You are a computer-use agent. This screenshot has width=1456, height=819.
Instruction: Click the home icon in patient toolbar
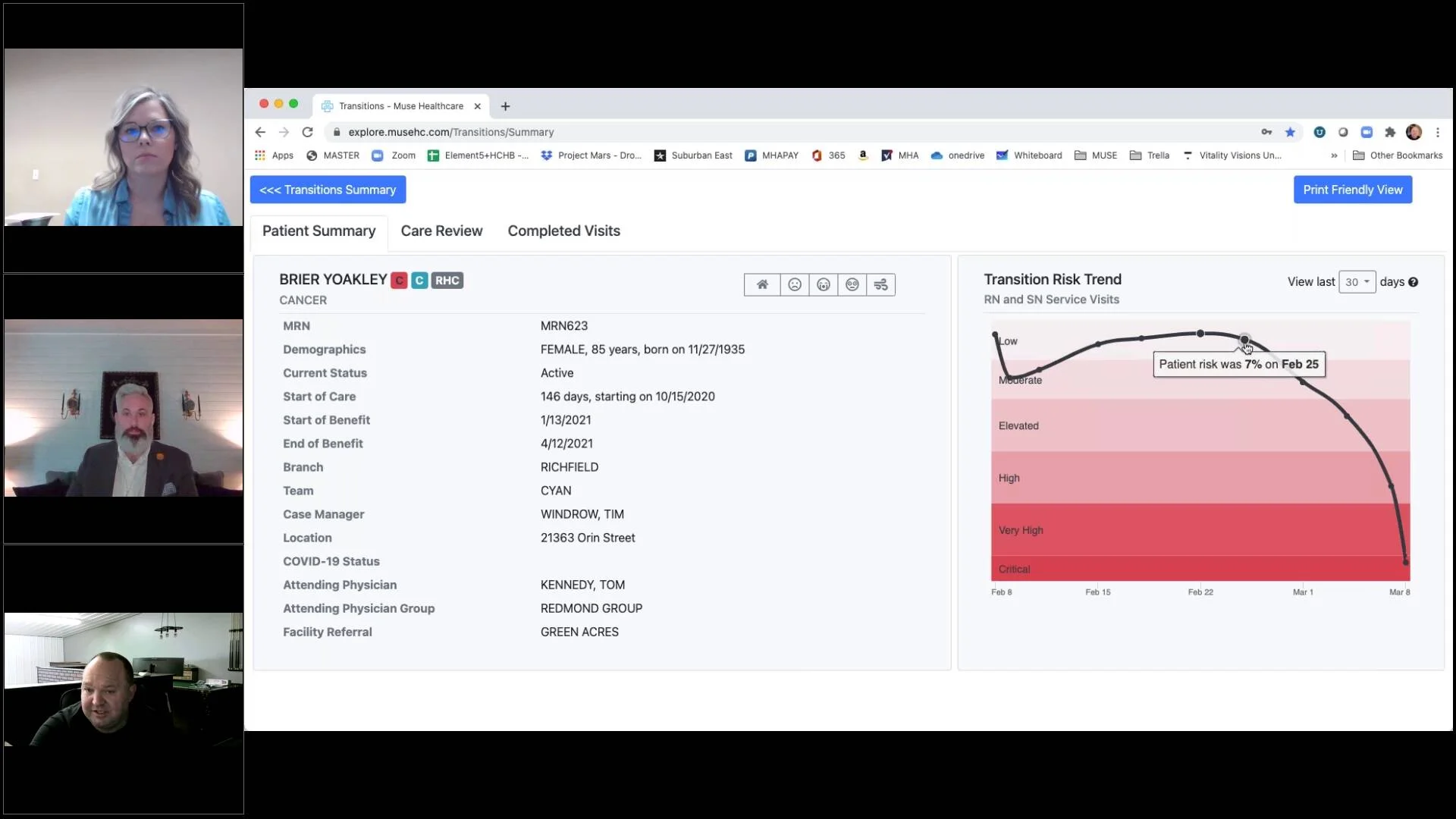[762, 284]
